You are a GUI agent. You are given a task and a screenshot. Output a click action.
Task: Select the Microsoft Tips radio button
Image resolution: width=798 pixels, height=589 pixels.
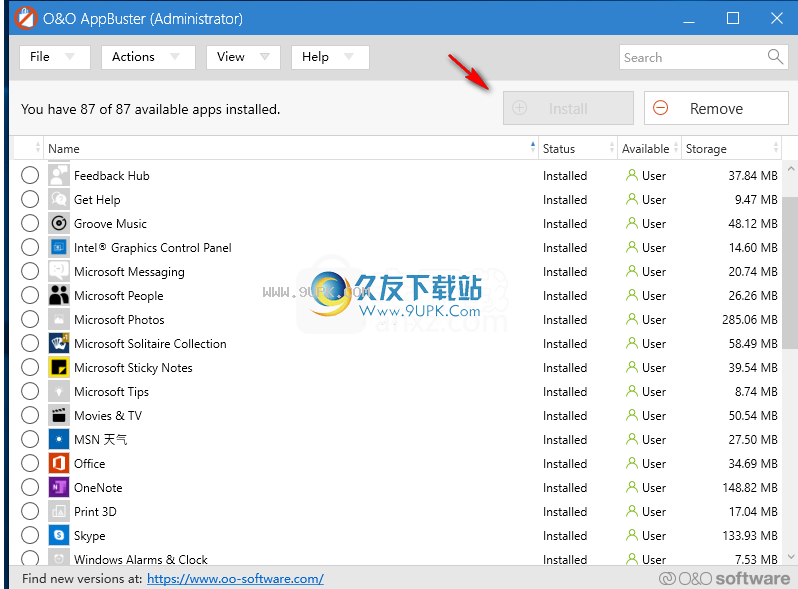pyautogui.click(x=30, y=391)
